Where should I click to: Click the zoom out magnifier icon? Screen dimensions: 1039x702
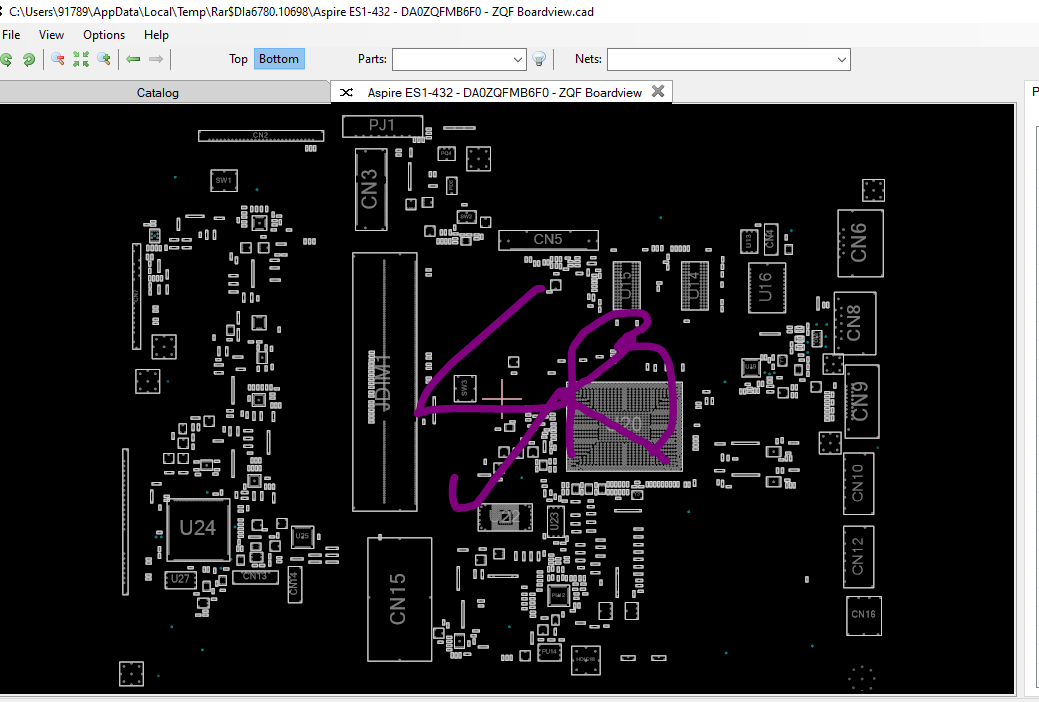pos(58,60)
